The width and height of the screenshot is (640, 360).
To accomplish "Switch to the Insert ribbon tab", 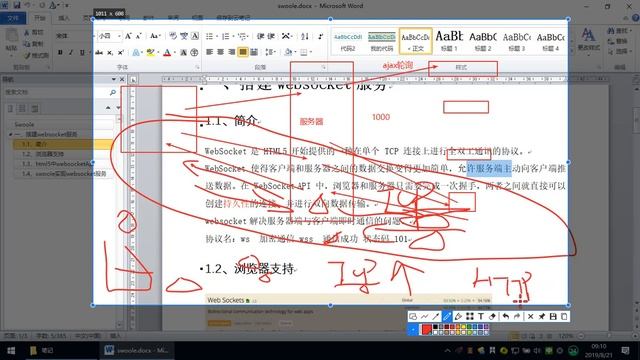I will click(x=64, y=18).
